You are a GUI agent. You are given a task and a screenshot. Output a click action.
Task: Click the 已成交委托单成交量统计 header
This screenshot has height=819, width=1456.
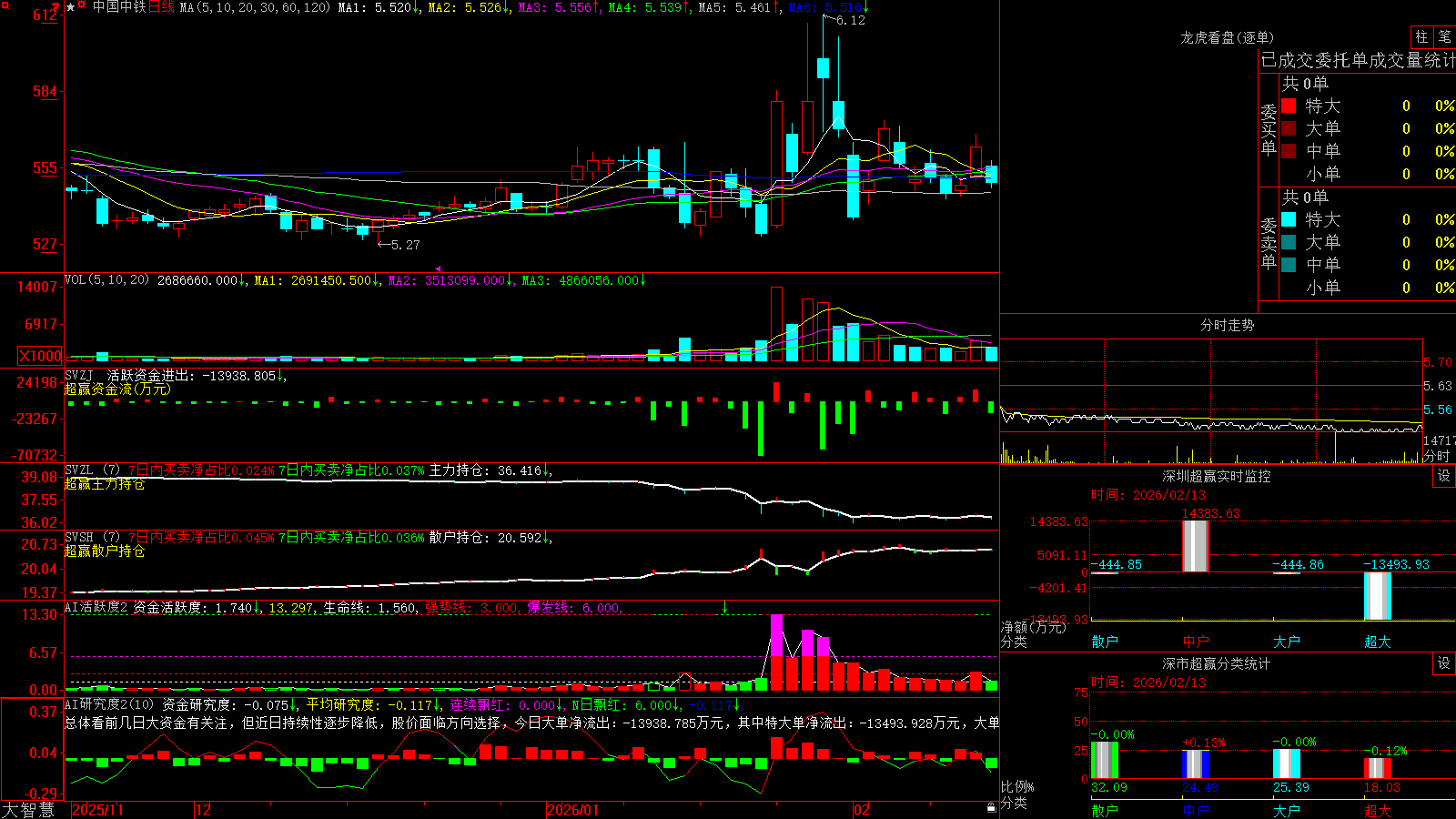click(x=1358, y=61)
